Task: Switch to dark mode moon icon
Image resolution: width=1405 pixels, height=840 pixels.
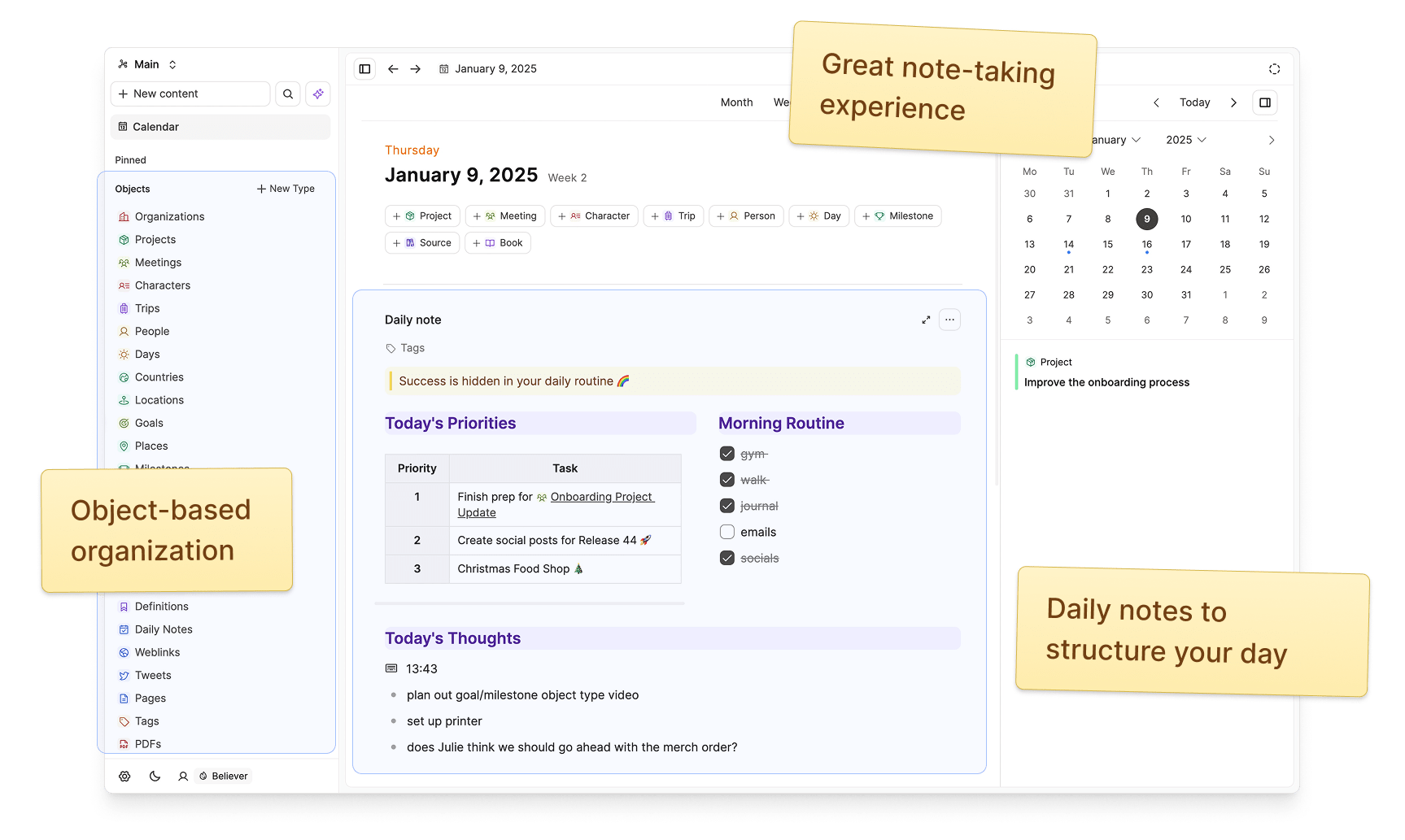Action: pyautogui.click(x=155, y=777)
